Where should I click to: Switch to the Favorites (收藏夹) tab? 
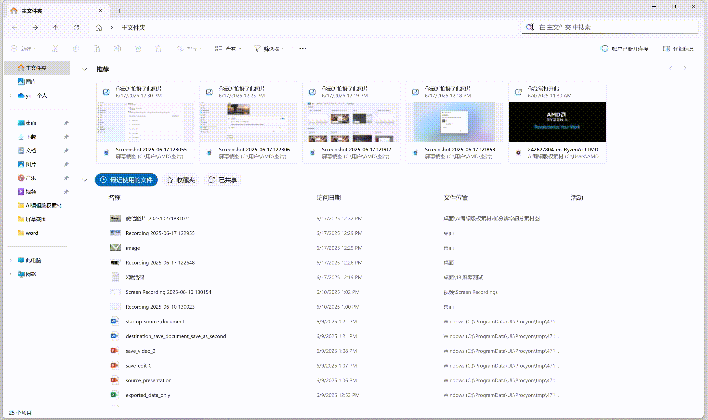[181, 180]
